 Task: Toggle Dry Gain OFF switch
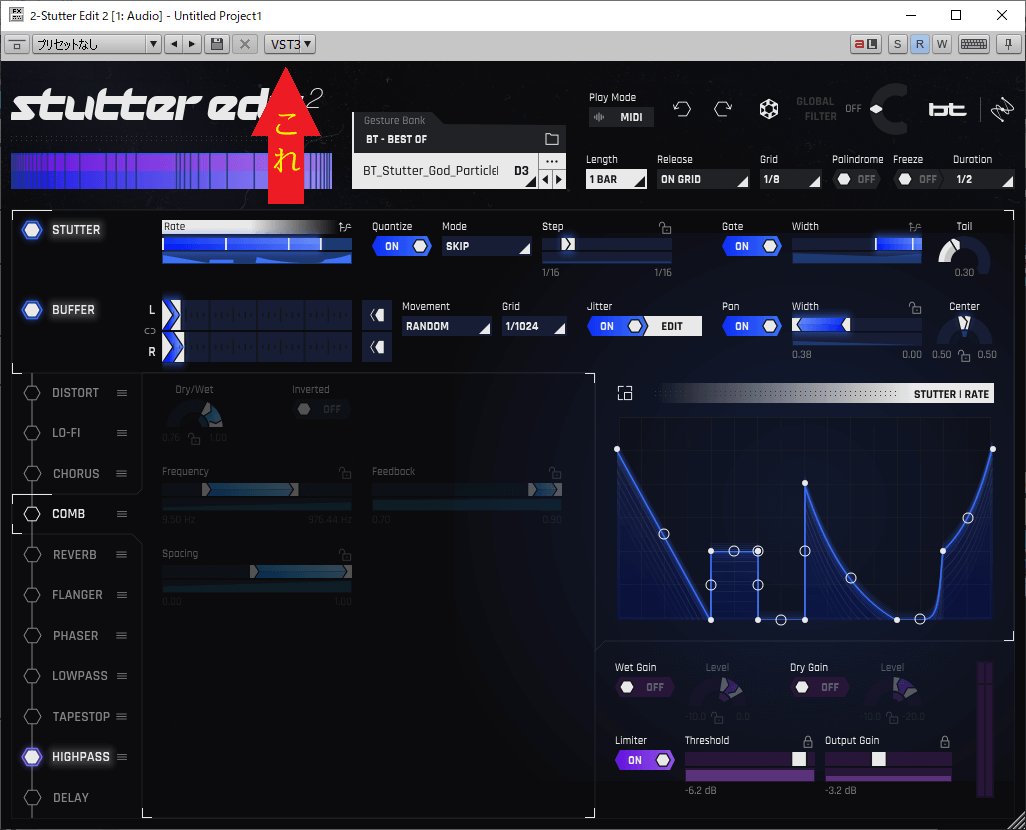click(820, 687)
